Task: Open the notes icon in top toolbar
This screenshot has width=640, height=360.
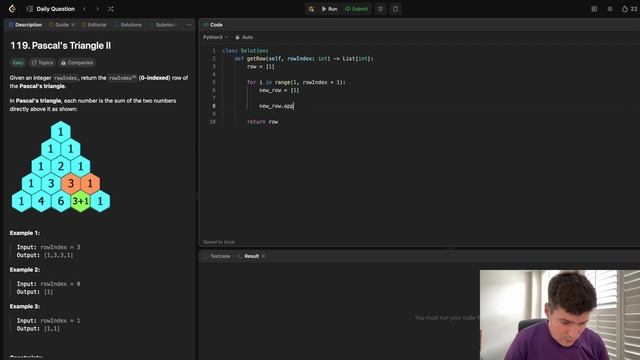Action: tap(396, 9)
